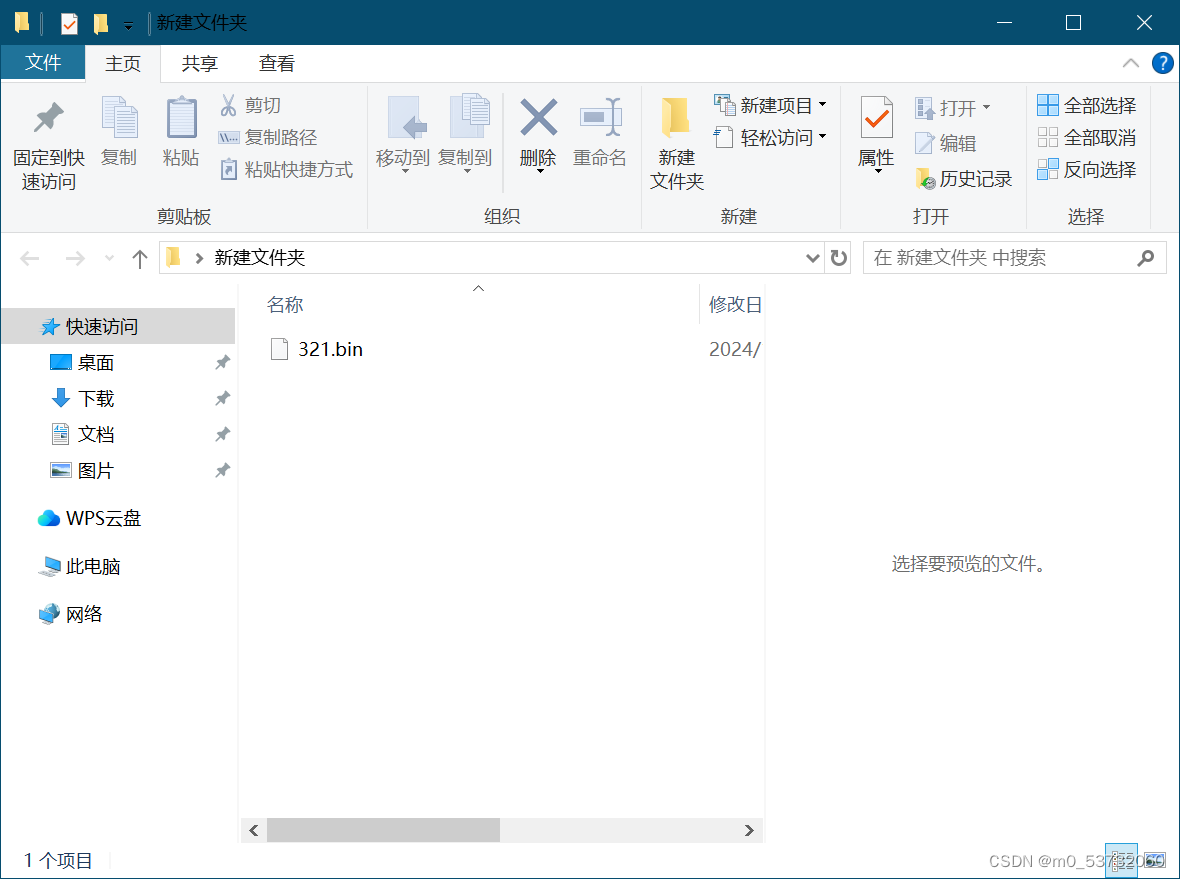Switch to the Home (主页) tab
The width and height of the screenshot is (1180, 879).
coord(123,63)
